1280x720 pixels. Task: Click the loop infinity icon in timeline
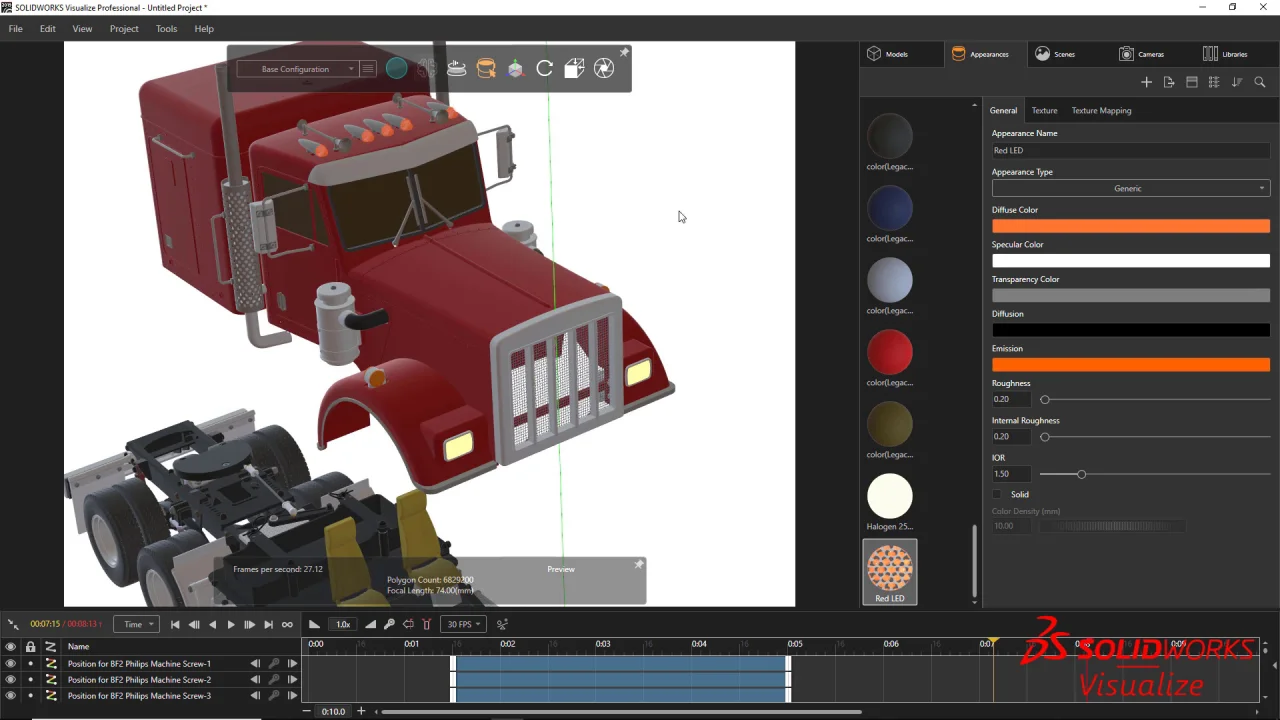click(287, 624)
